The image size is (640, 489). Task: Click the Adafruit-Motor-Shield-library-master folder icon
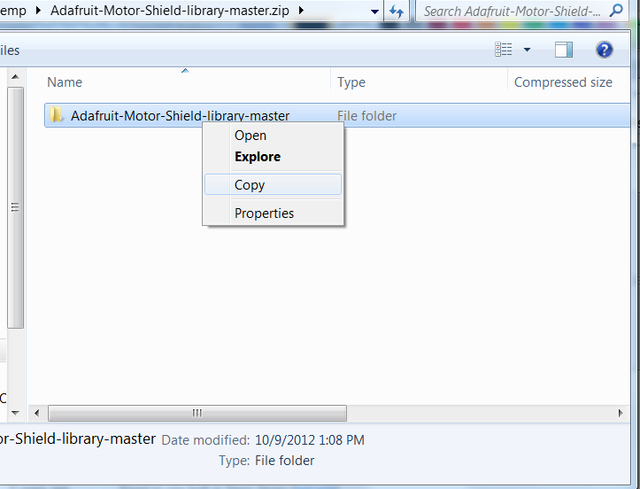coord(57,116)
